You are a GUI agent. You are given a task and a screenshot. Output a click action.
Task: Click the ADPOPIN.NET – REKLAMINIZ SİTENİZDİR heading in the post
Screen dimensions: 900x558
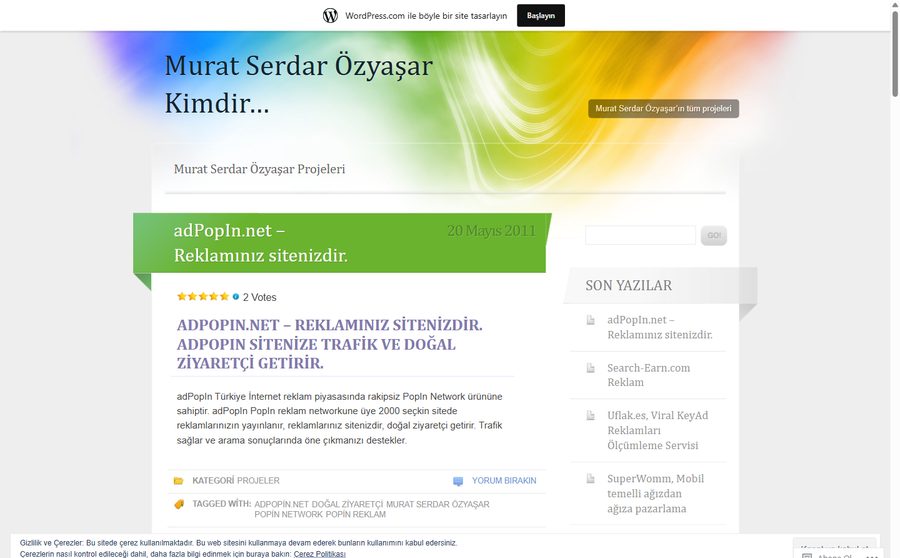[329, 344]
